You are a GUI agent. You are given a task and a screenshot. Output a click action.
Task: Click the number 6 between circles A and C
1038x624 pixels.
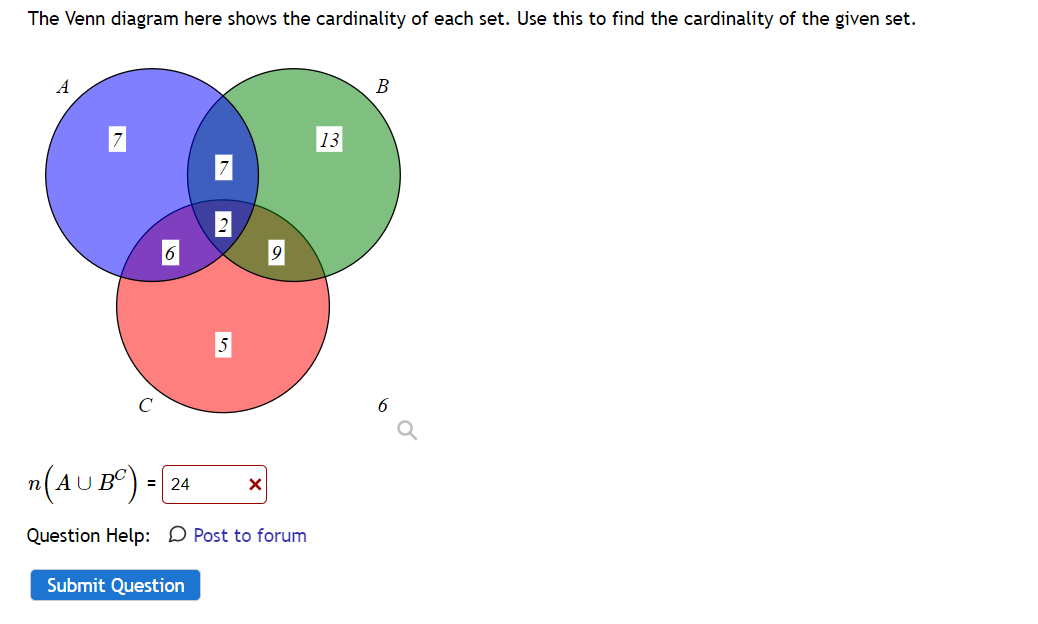click(169, 253)
